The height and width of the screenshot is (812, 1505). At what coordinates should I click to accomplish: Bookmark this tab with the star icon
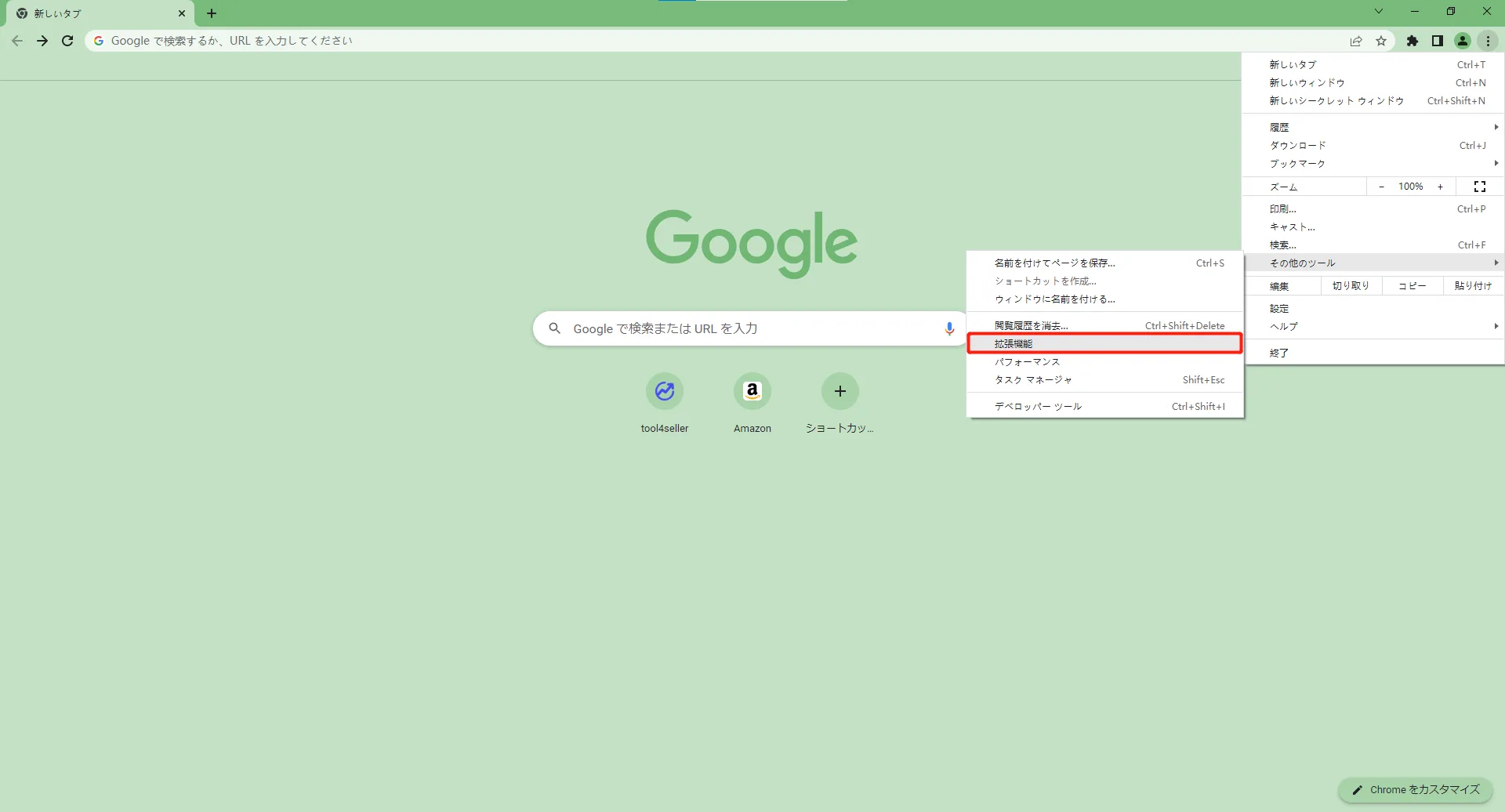pyautogui.click(x=1381, y=41)
